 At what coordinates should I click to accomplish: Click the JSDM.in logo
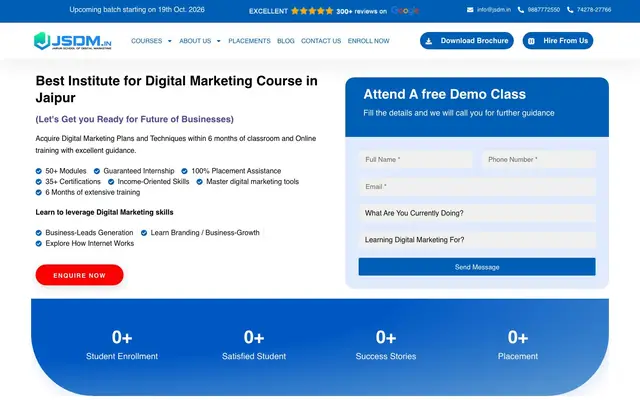click(73, 41)
